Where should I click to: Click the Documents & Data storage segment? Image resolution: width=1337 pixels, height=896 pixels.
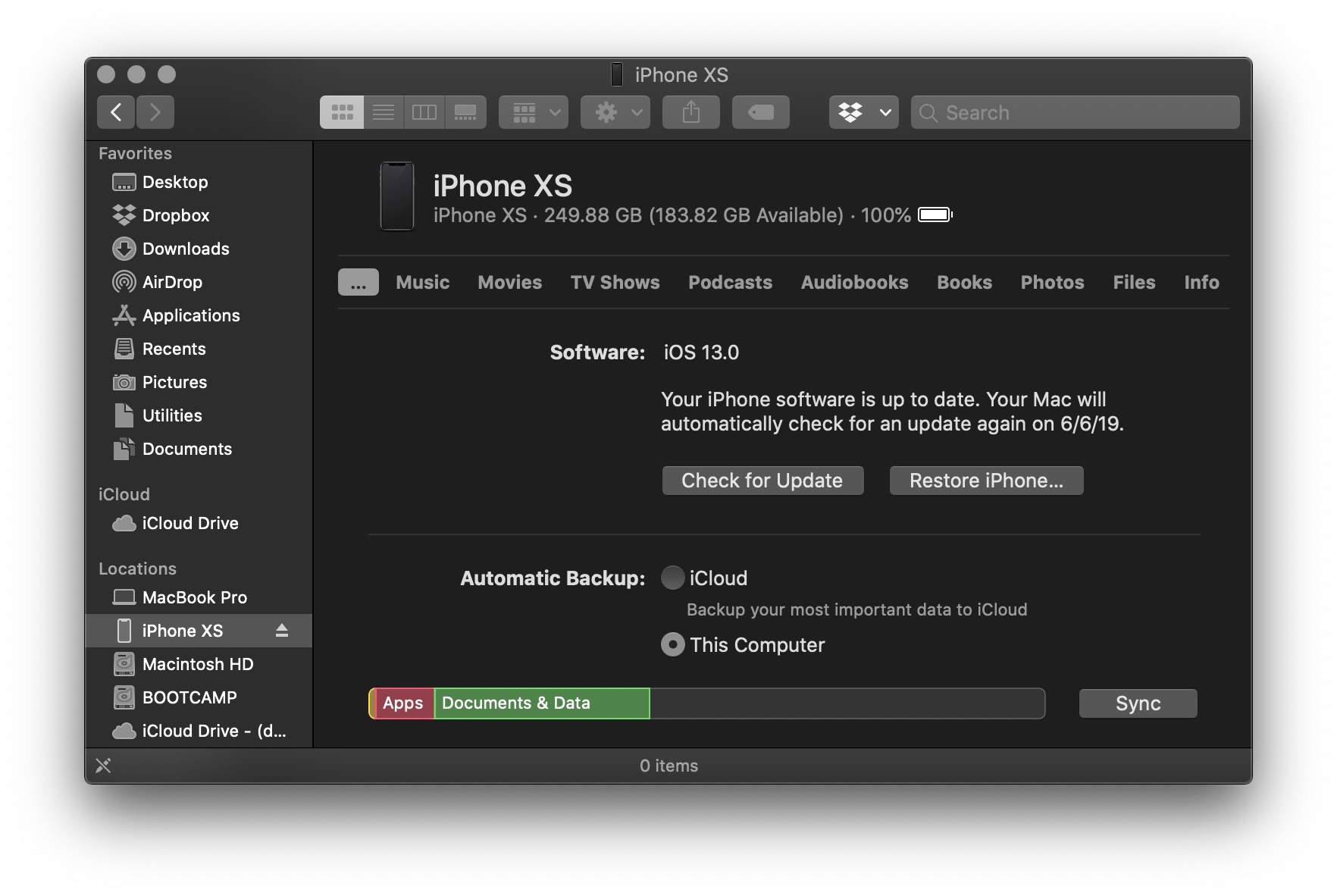click(x=542, y=703)
